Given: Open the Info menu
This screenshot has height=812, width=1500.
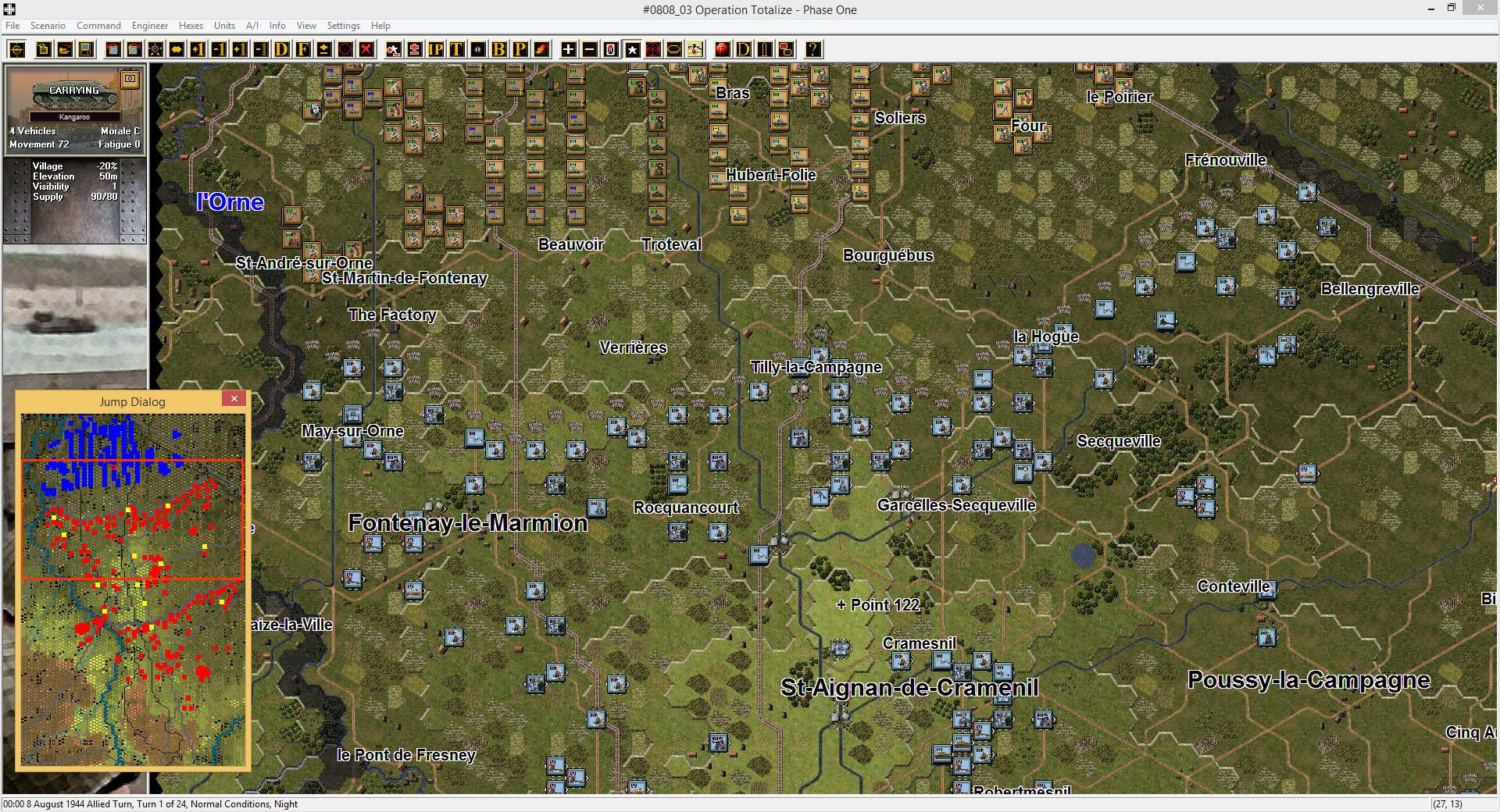Looking at the screenshot, I should pyautogui.click(x=277, y=26).
